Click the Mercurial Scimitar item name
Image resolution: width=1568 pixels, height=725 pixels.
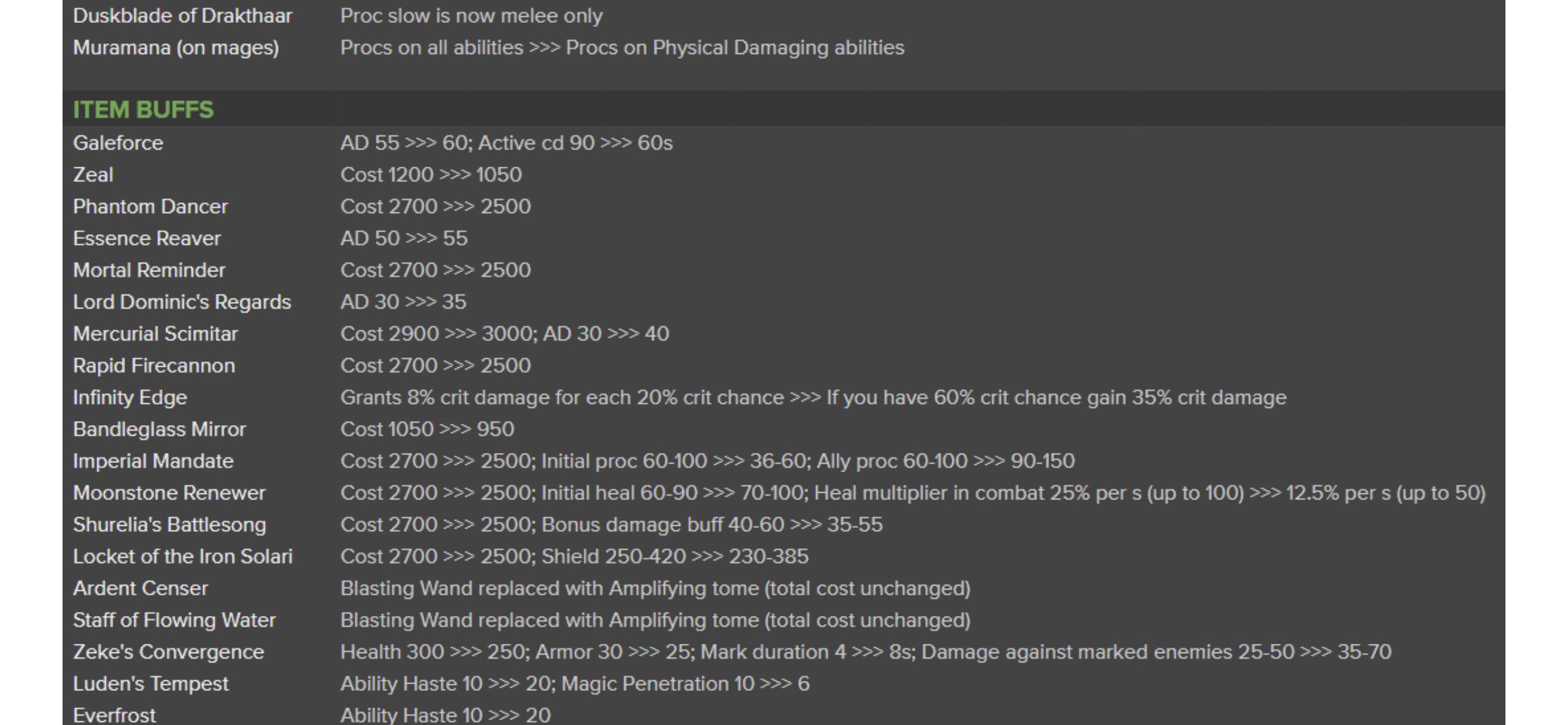point(155,334)
